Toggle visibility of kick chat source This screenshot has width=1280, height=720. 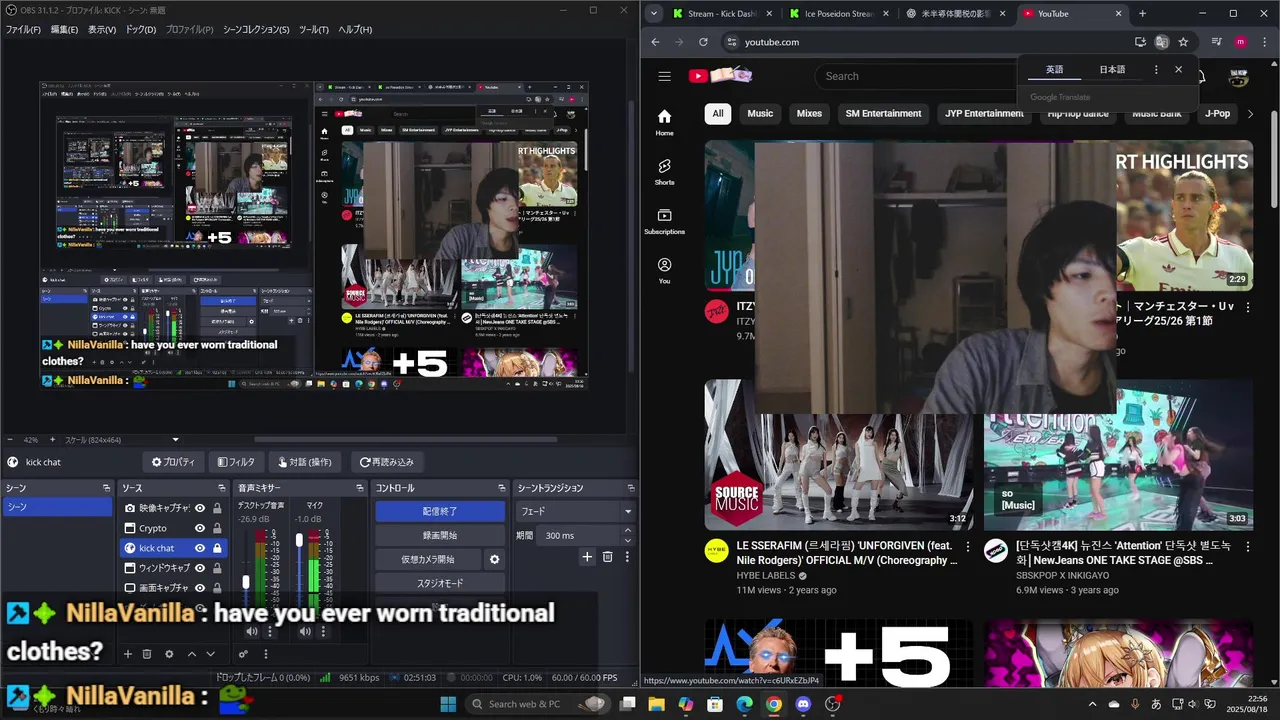pyautogui.click(x=200, y=548)
